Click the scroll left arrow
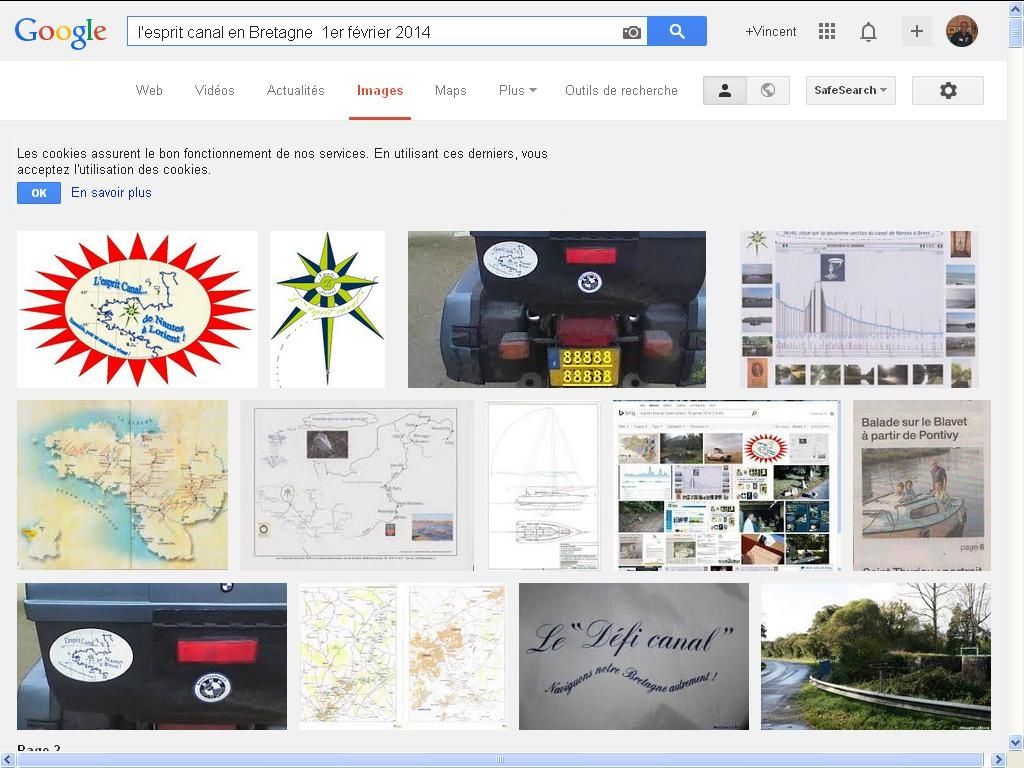The height and width of the screenshot is (768, 1024). pyautogui.click(x=7, y=760)
